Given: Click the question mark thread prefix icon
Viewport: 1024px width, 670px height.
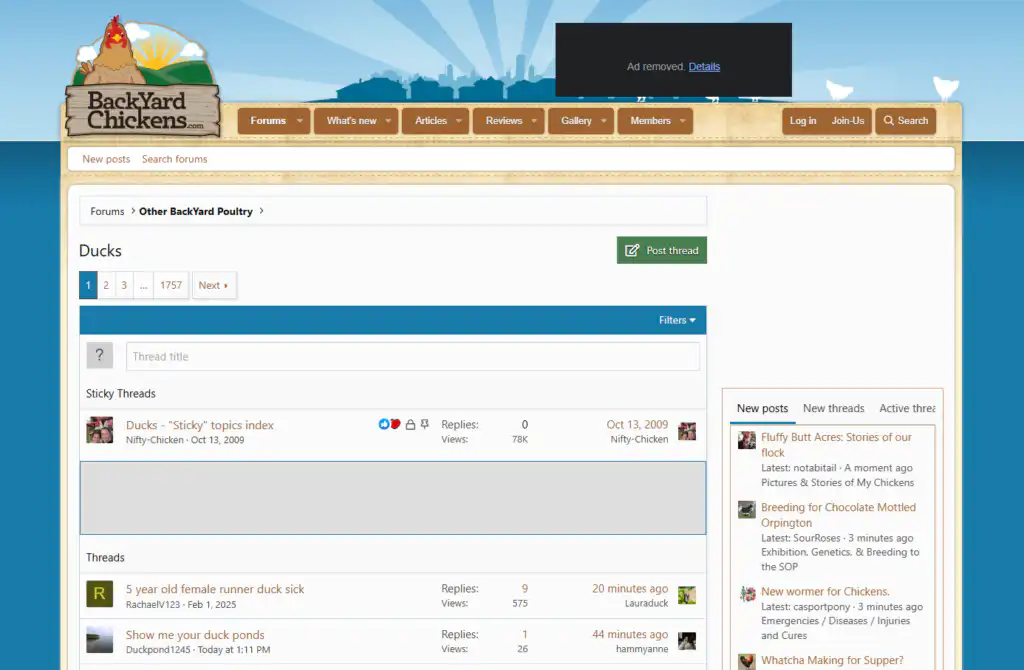Looking at the screenshot, I should click(x=99, y=356).
